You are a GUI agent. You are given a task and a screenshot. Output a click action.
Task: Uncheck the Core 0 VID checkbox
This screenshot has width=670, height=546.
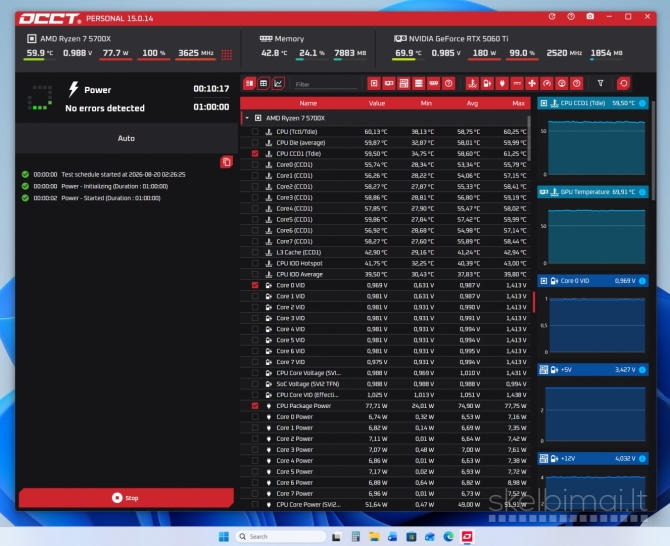(x=255, y=285)
